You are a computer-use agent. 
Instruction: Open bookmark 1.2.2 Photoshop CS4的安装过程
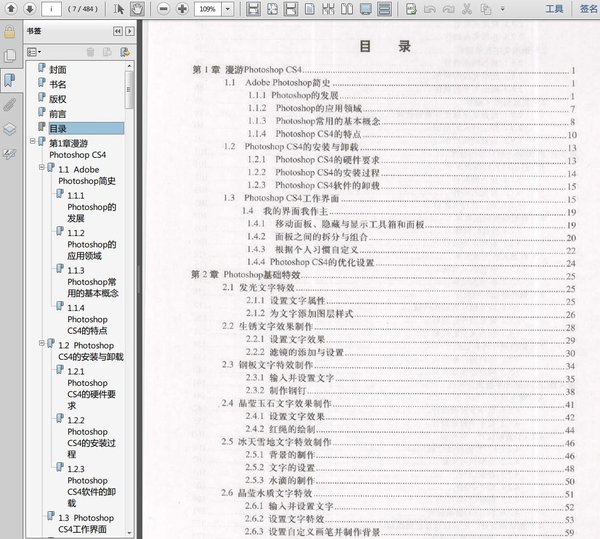click(x=91, y=437)
